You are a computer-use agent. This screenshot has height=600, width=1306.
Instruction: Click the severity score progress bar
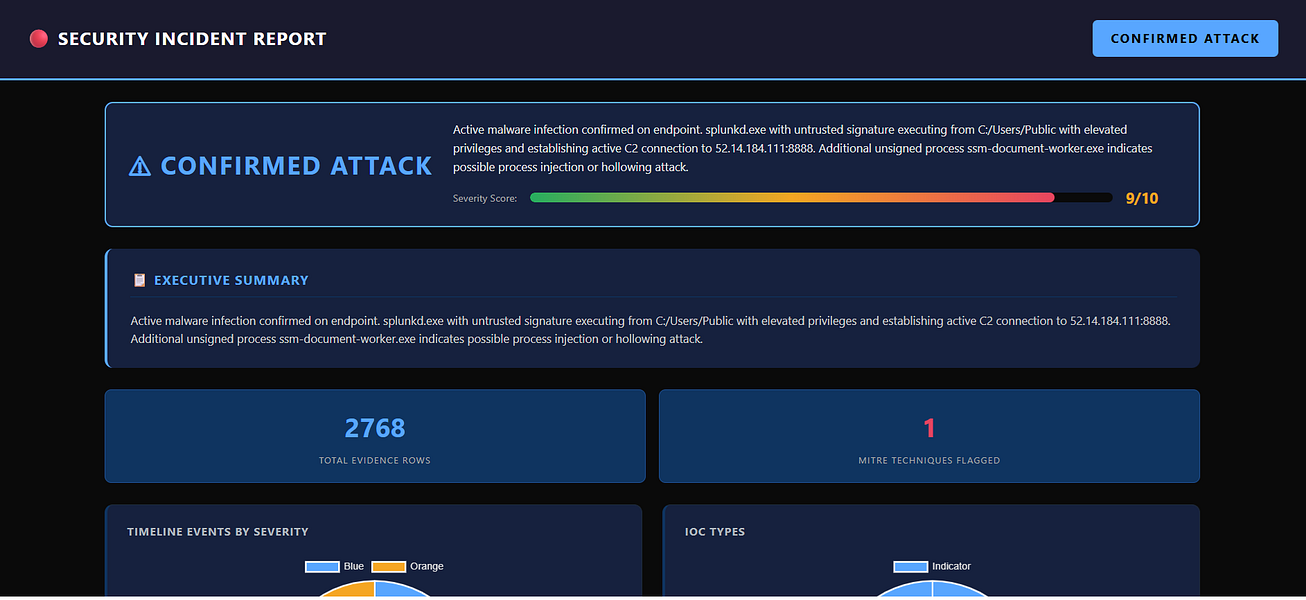pyautogui.click(x=821, y=198)
